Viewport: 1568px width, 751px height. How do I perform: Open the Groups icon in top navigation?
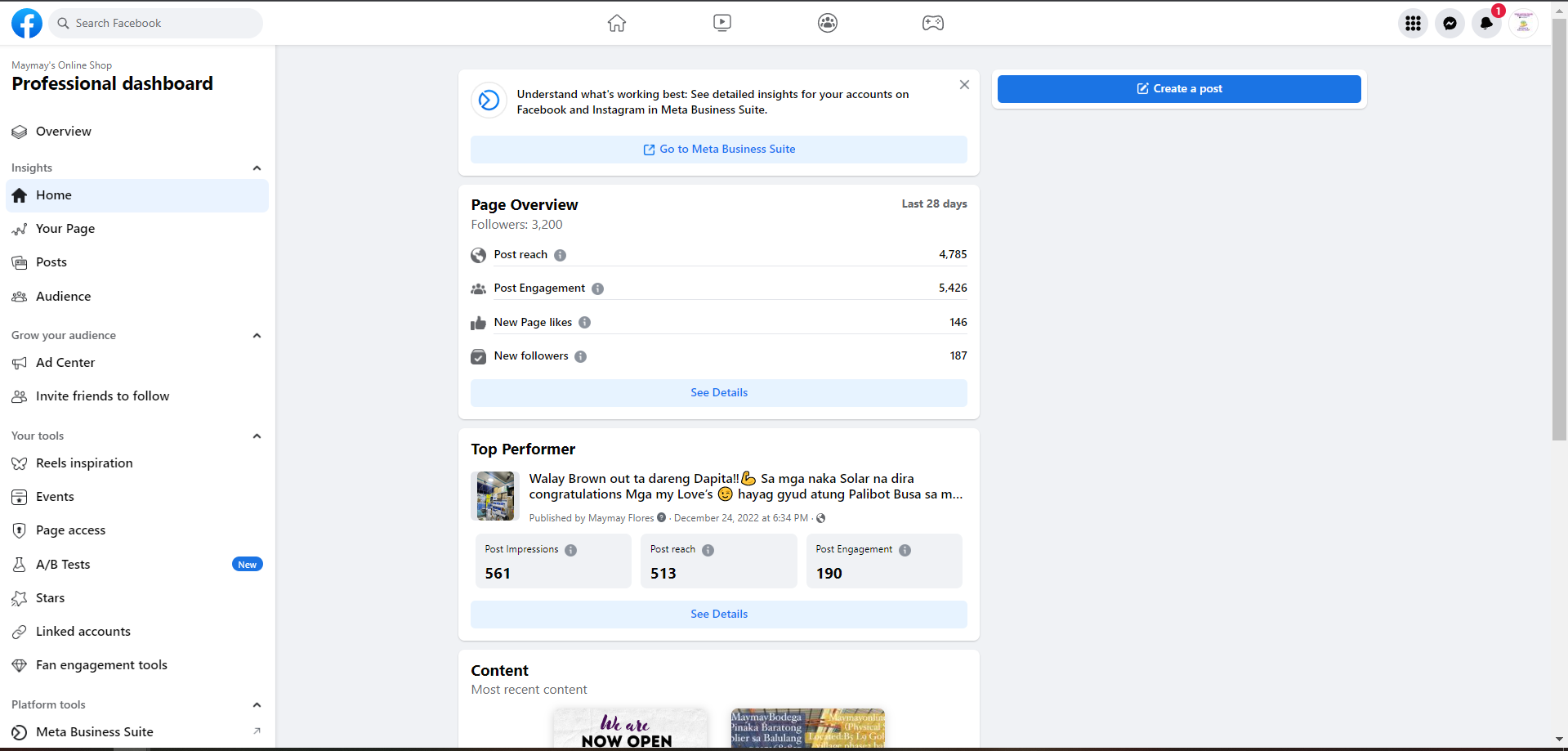coord(828,23)
